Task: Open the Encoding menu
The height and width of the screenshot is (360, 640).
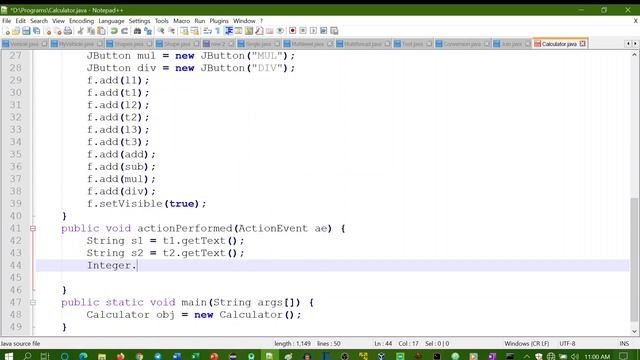Action: tap(81, 21)
